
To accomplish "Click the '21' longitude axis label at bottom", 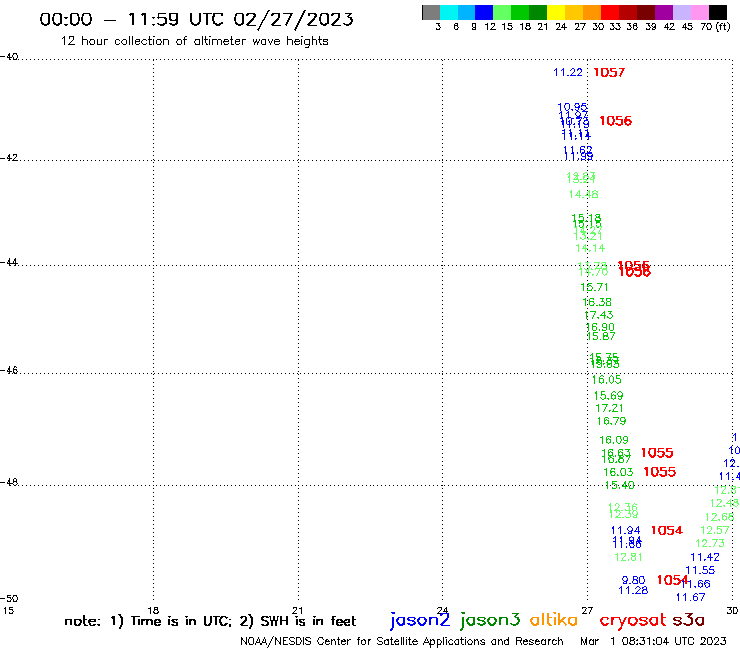I will [x=298, y=610].
